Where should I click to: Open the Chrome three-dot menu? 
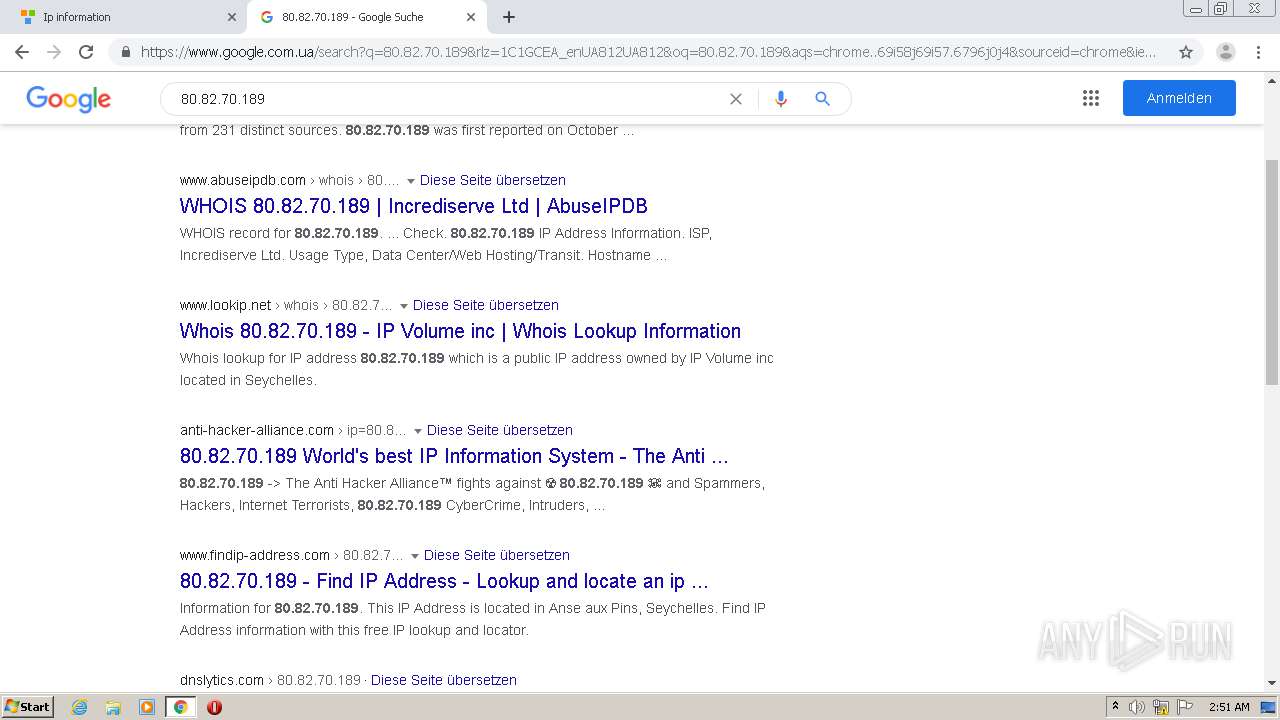click(1258, 52)
